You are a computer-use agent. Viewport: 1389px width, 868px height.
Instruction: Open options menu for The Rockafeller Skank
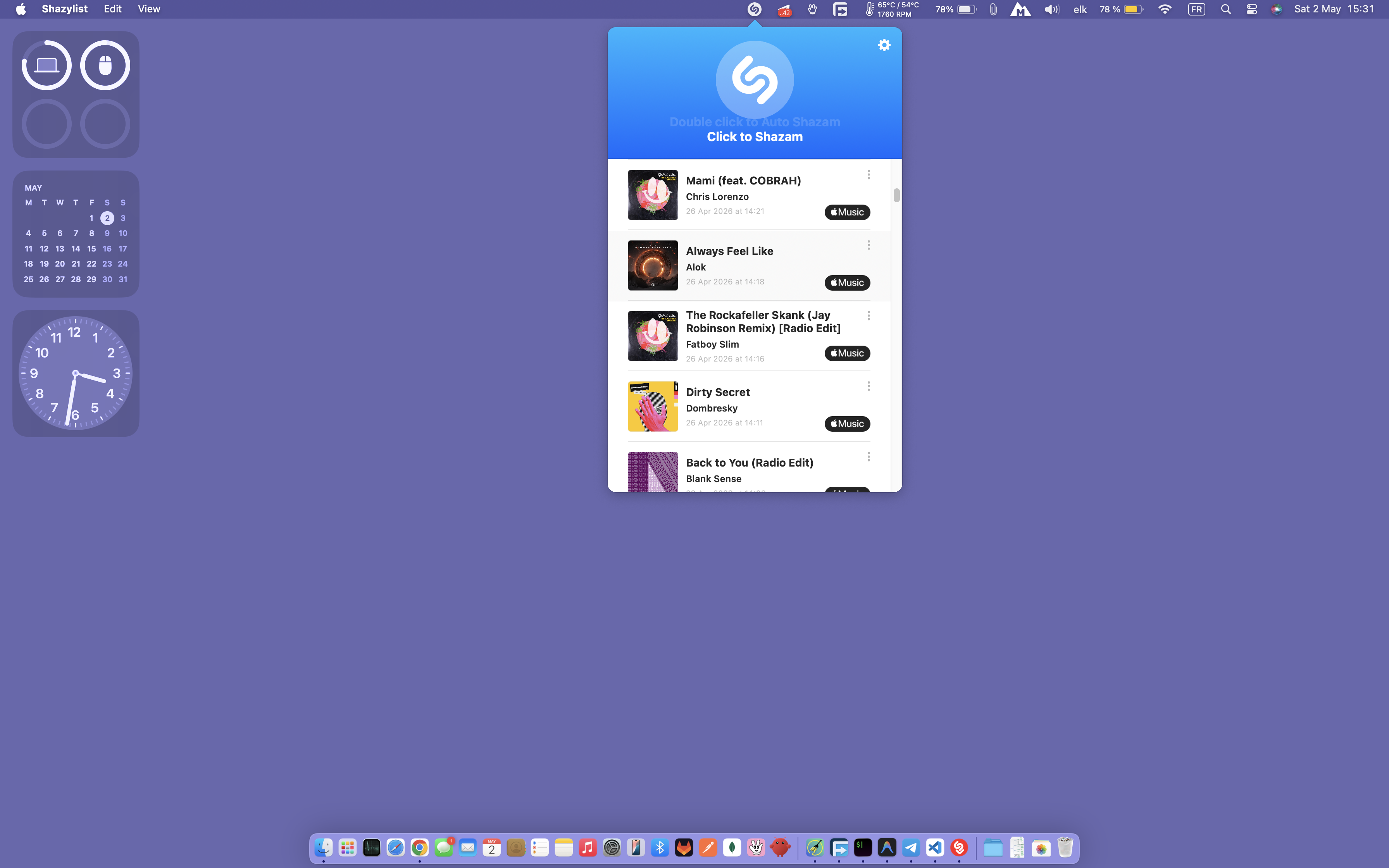(869, 316)
